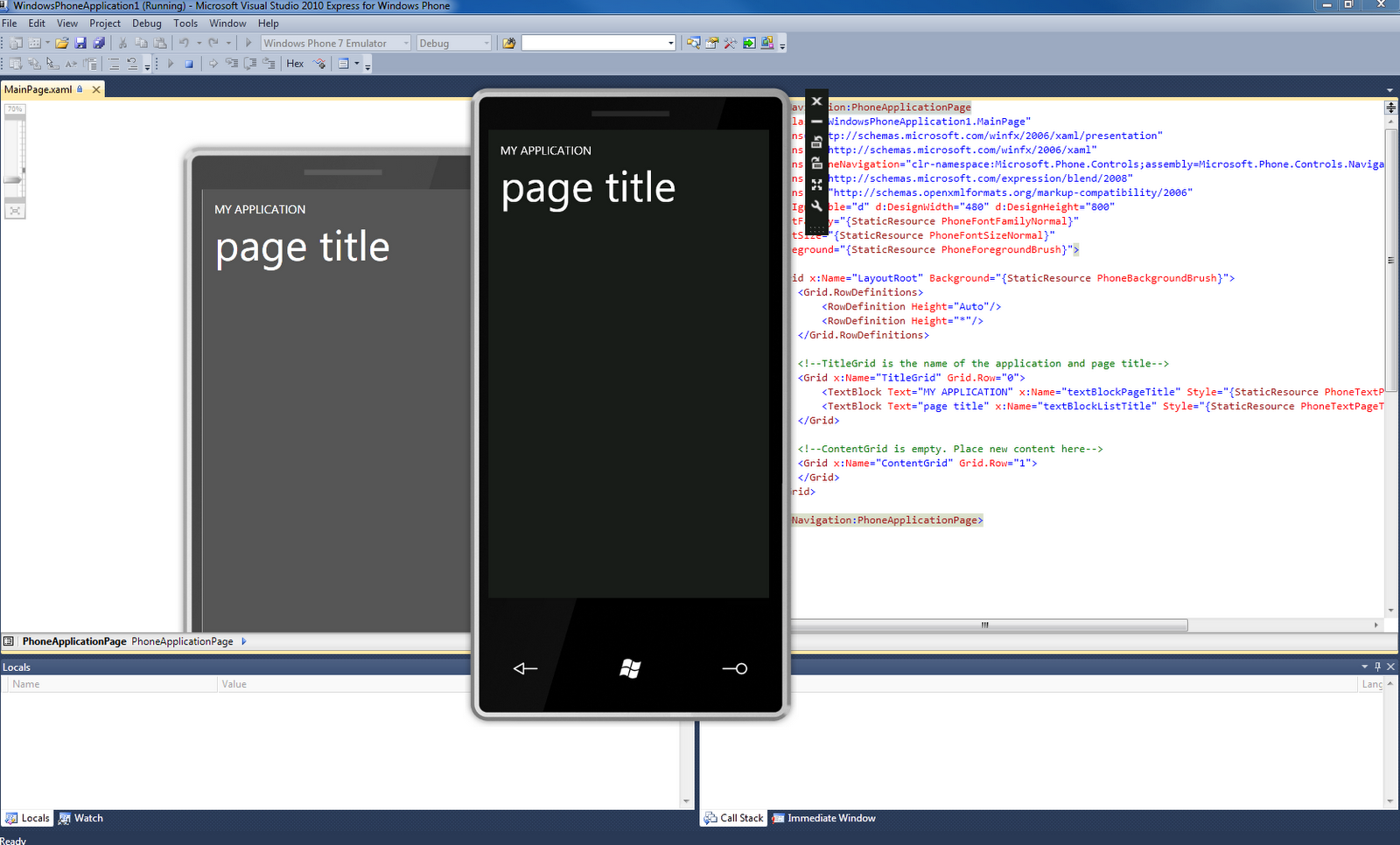This screenshot has width=1400, height=845.
Task: Click the designer fit-all button below zoom slider
Action: [x=15, y=211]
